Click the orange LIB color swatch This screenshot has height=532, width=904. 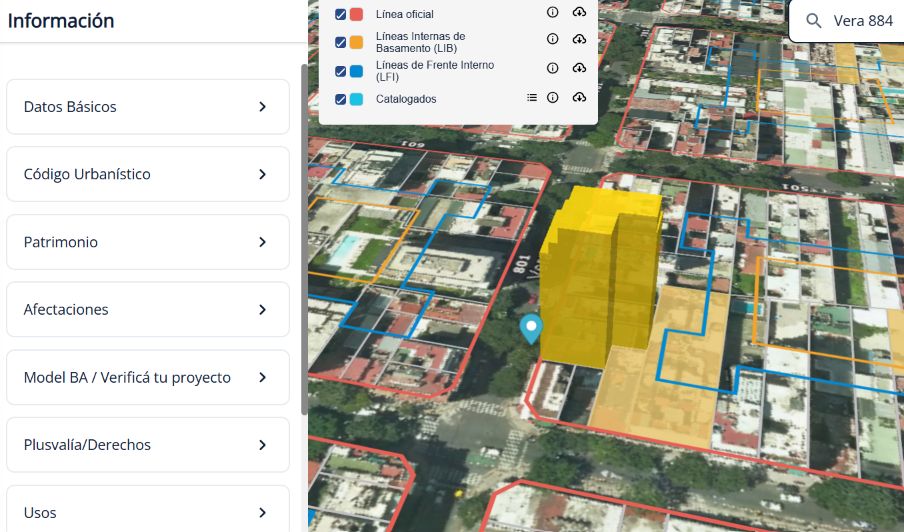click(x=356, y=42)
